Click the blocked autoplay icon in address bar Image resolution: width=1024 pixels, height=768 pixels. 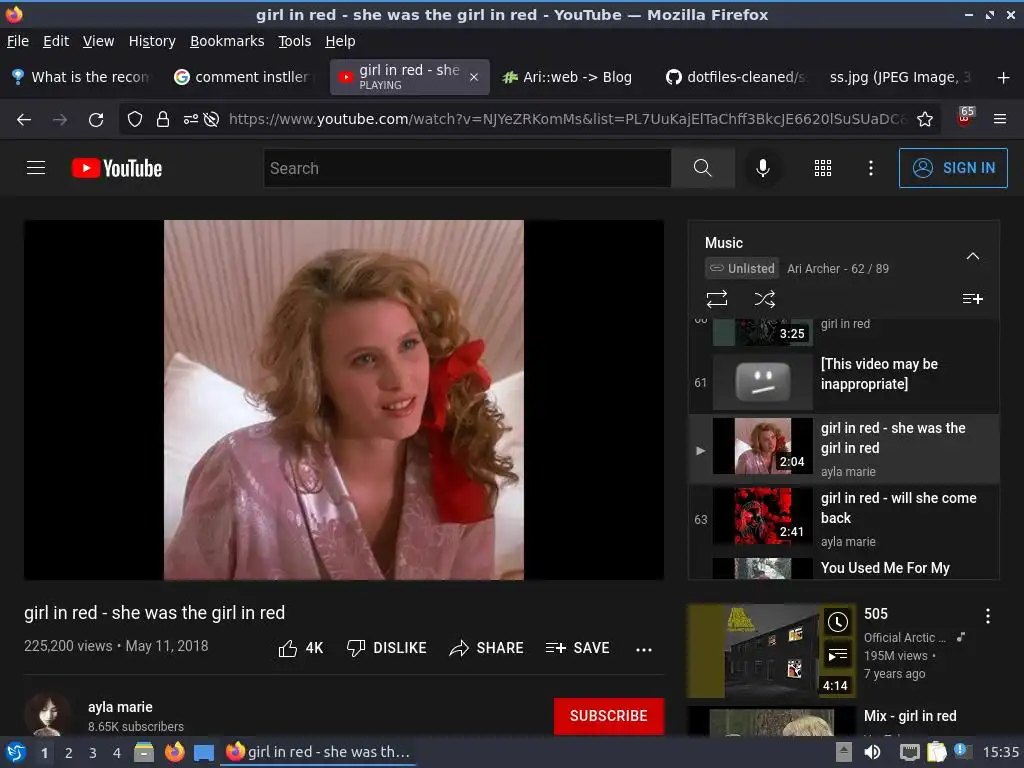[x=211, y=120]
